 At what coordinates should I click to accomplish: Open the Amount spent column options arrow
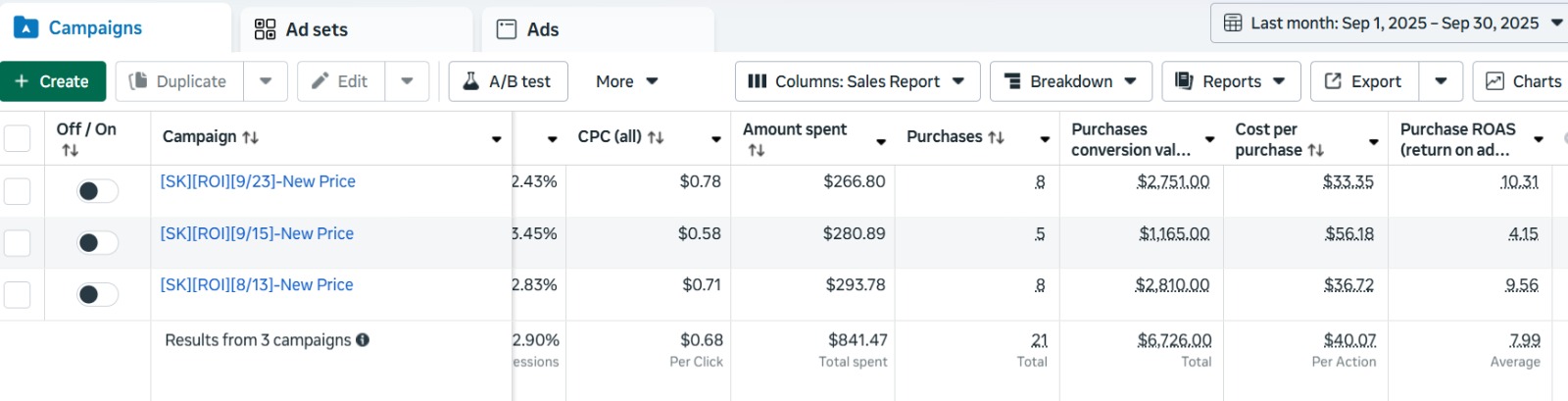[x=881, y=142]
